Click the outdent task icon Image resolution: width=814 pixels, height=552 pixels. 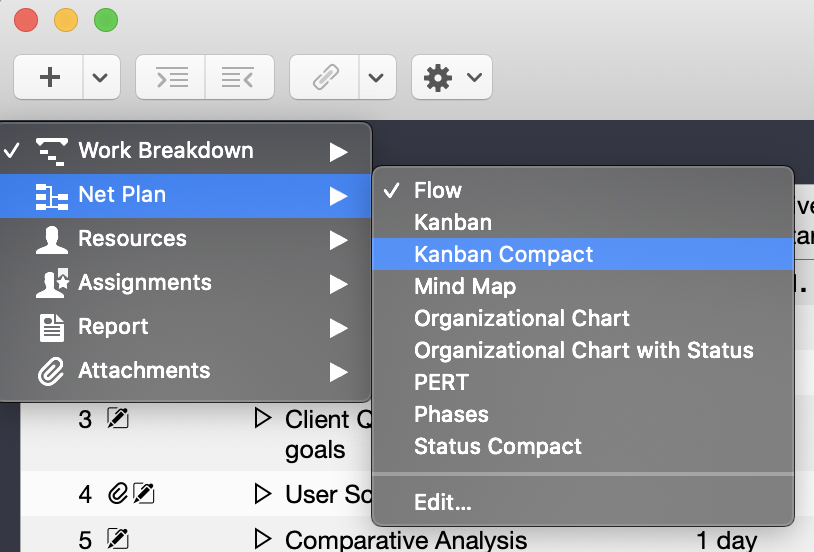pos(239,77)
